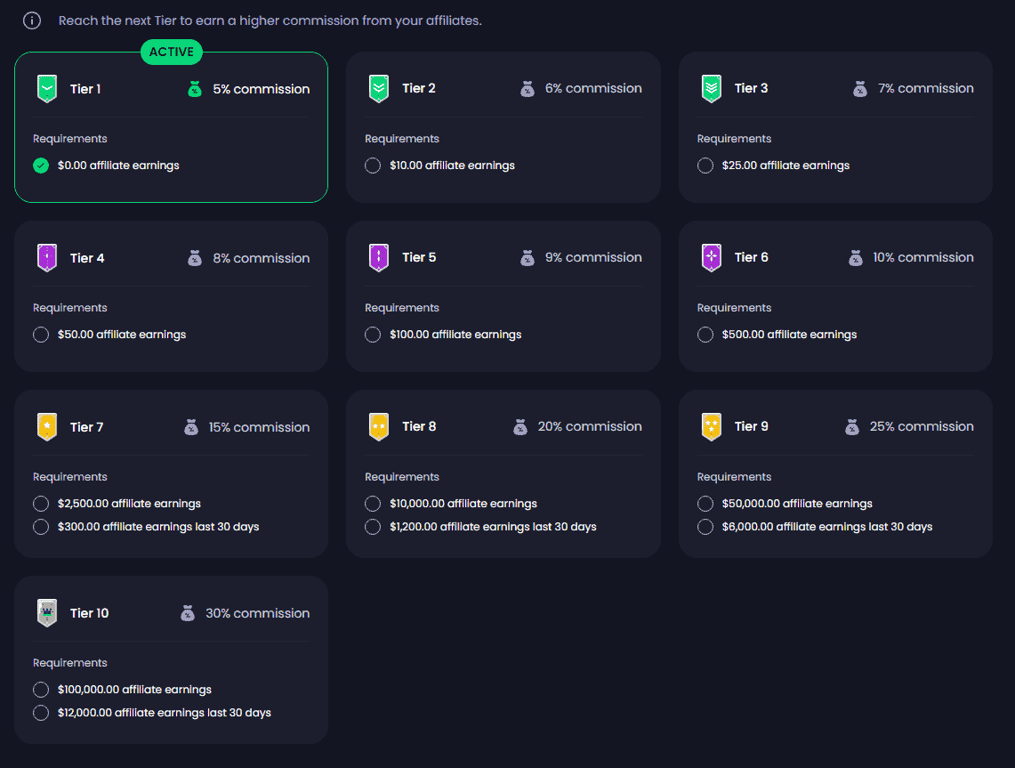This screenshot has height=768, width=1015.
Task: Click the 30% commission label
Action: tap(257, 613)
